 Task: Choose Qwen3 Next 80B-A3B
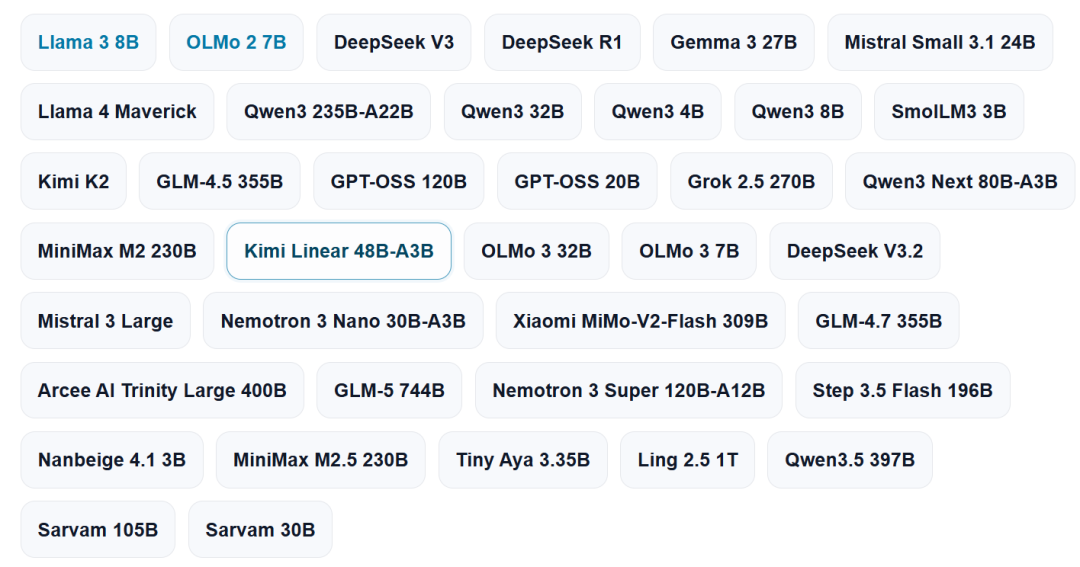point(960,182)
